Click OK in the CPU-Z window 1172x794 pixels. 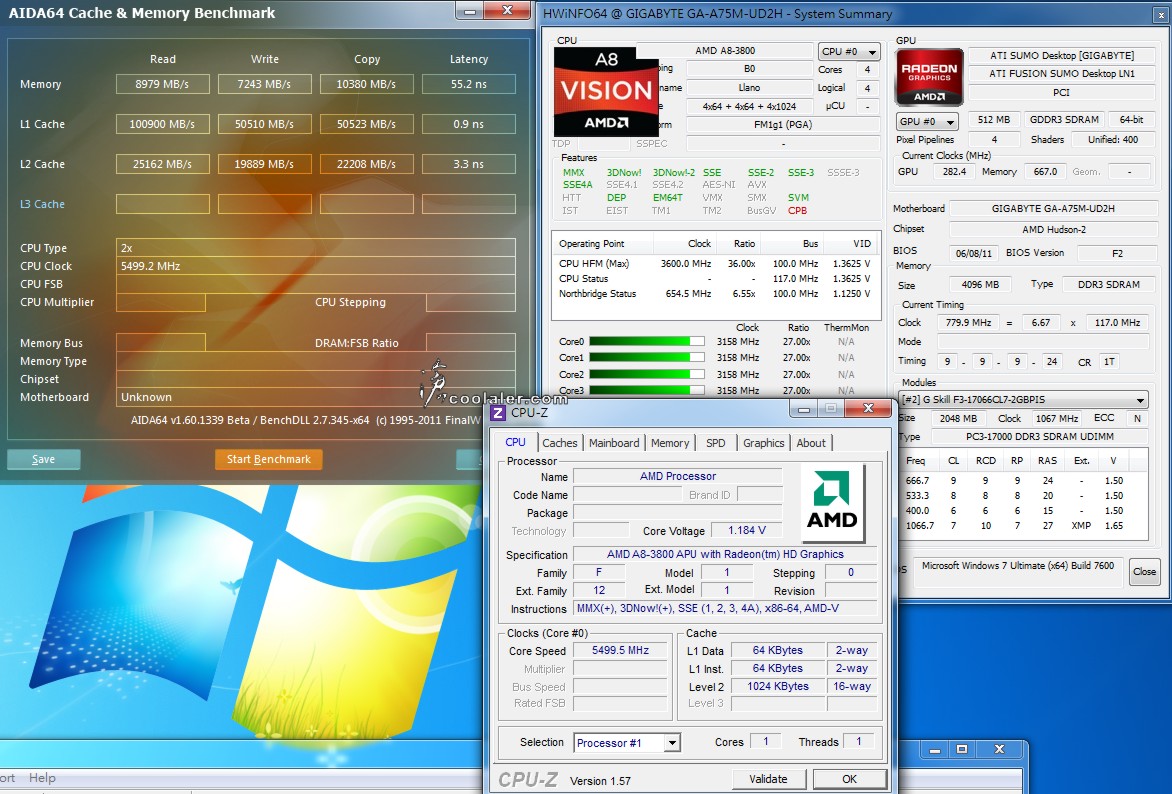tap(850, 779)
